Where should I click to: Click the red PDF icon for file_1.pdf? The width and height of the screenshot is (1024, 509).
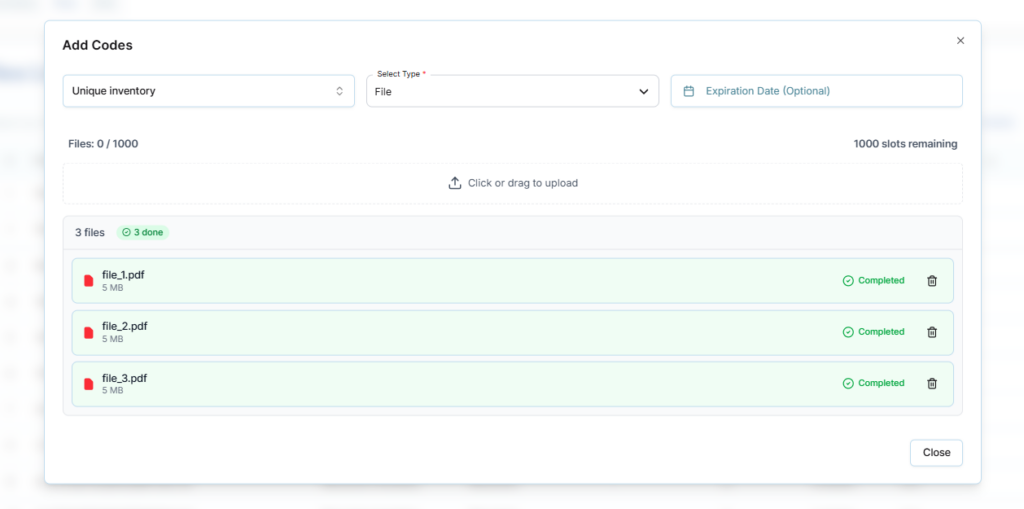coord(88,281)
